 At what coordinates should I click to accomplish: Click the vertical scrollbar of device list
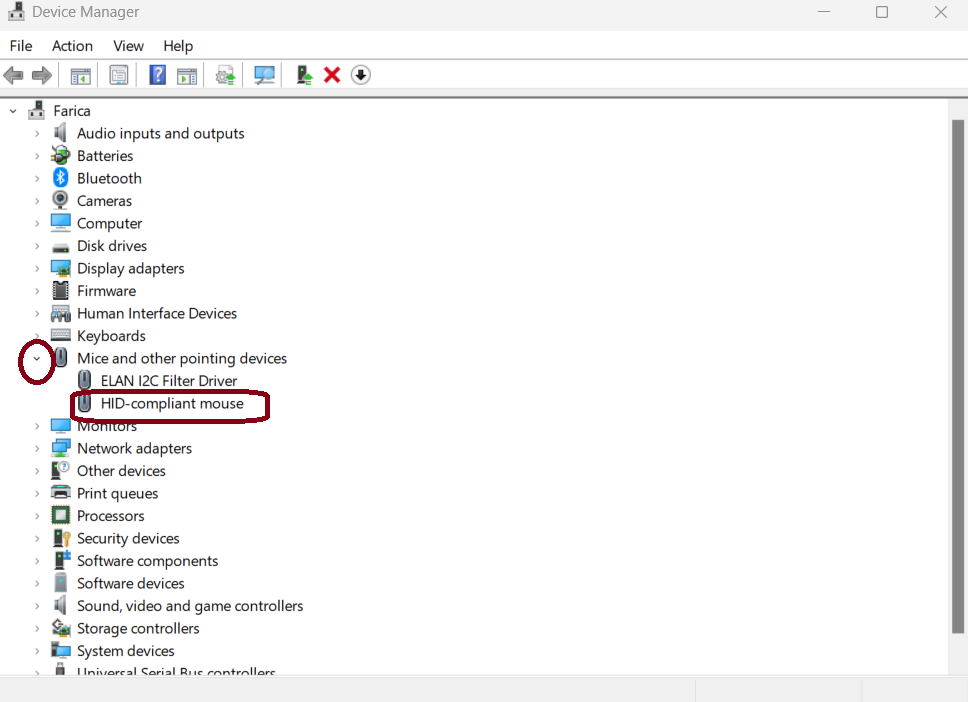[x=957, y=370]
